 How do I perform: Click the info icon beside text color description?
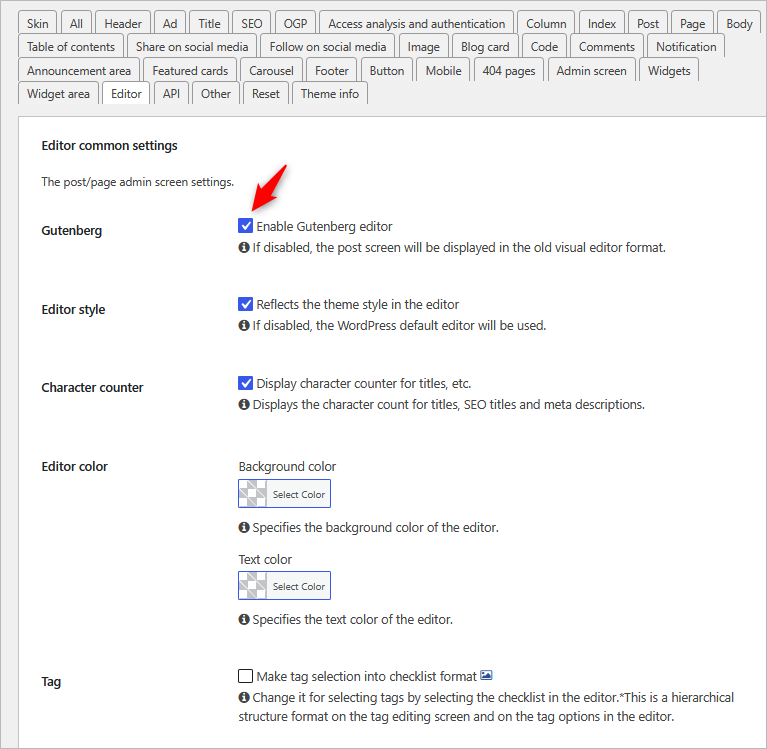(244, 619)
